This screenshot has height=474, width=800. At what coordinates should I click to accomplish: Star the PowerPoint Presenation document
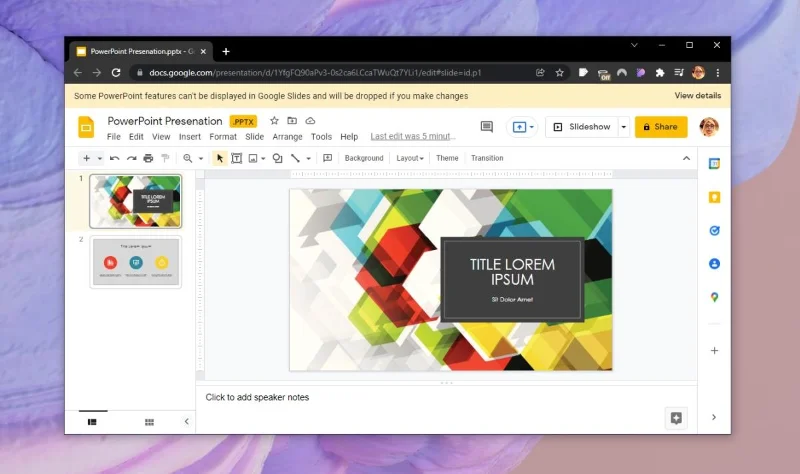click(274, 121)
